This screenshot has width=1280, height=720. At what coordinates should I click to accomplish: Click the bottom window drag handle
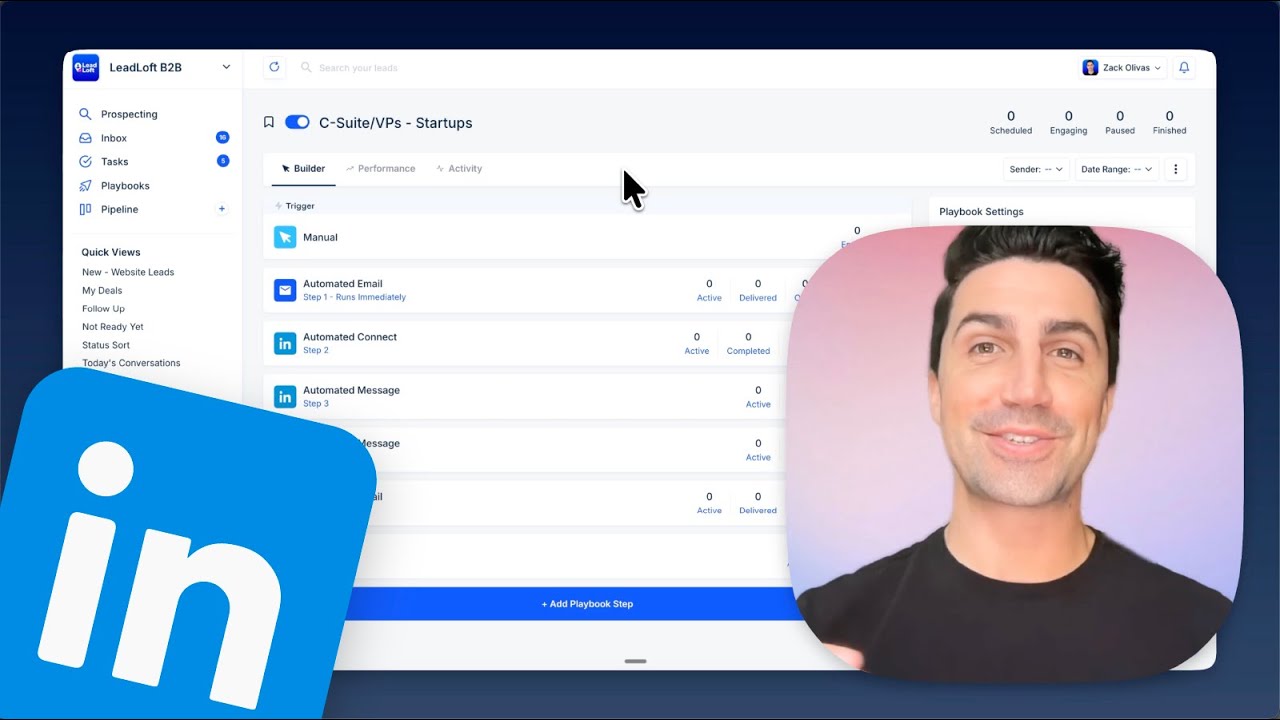(635, 661)
